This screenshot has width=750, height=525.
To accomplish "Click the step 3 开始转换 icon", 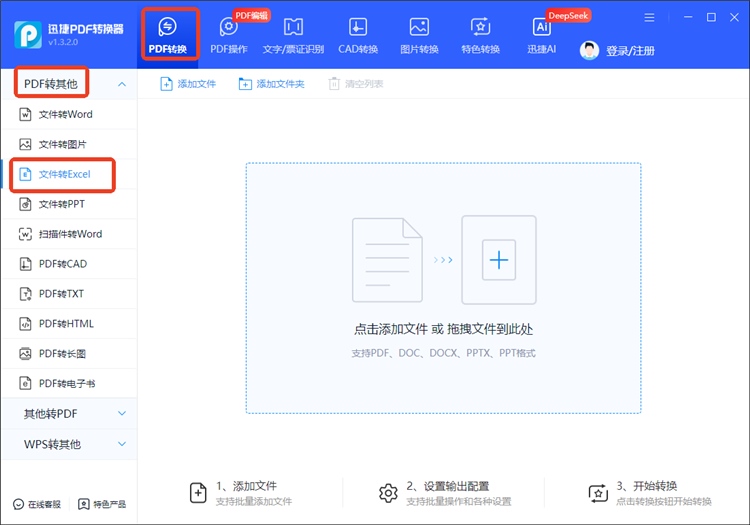I will tap(598, 493).
